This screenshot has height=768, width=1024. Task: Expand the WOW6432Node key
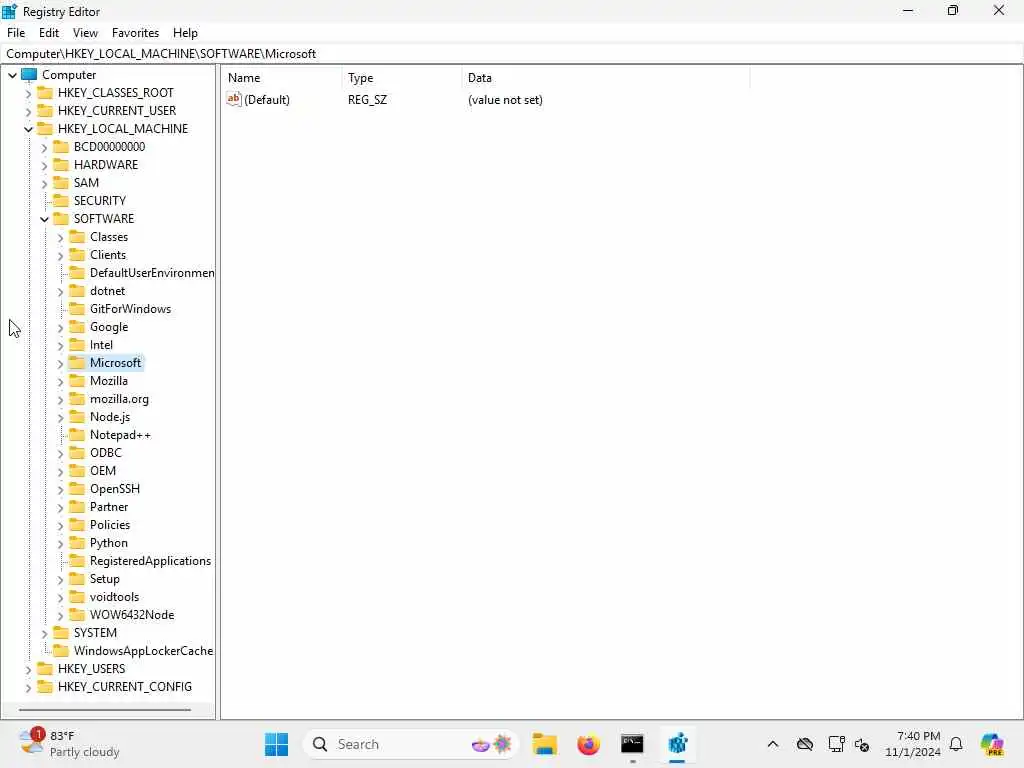click(x=60, y=615)
